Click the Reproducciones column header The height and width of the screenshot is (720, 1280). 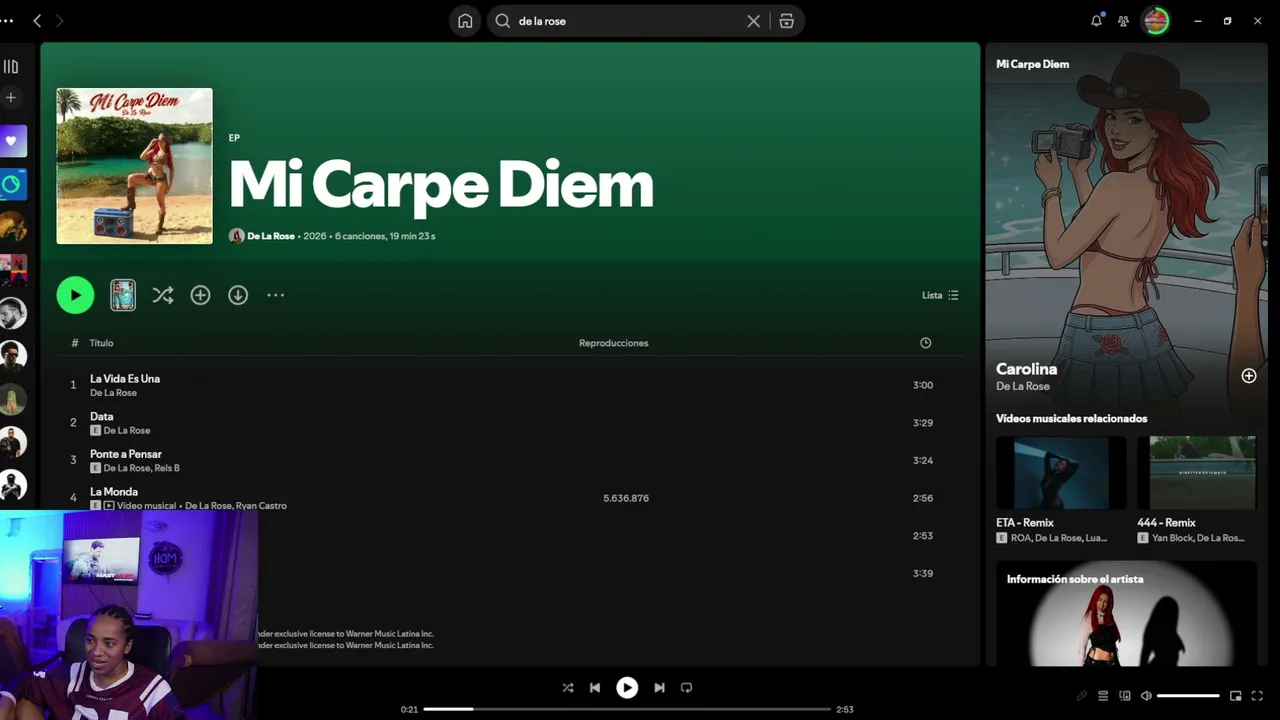(x=614, y=343)
